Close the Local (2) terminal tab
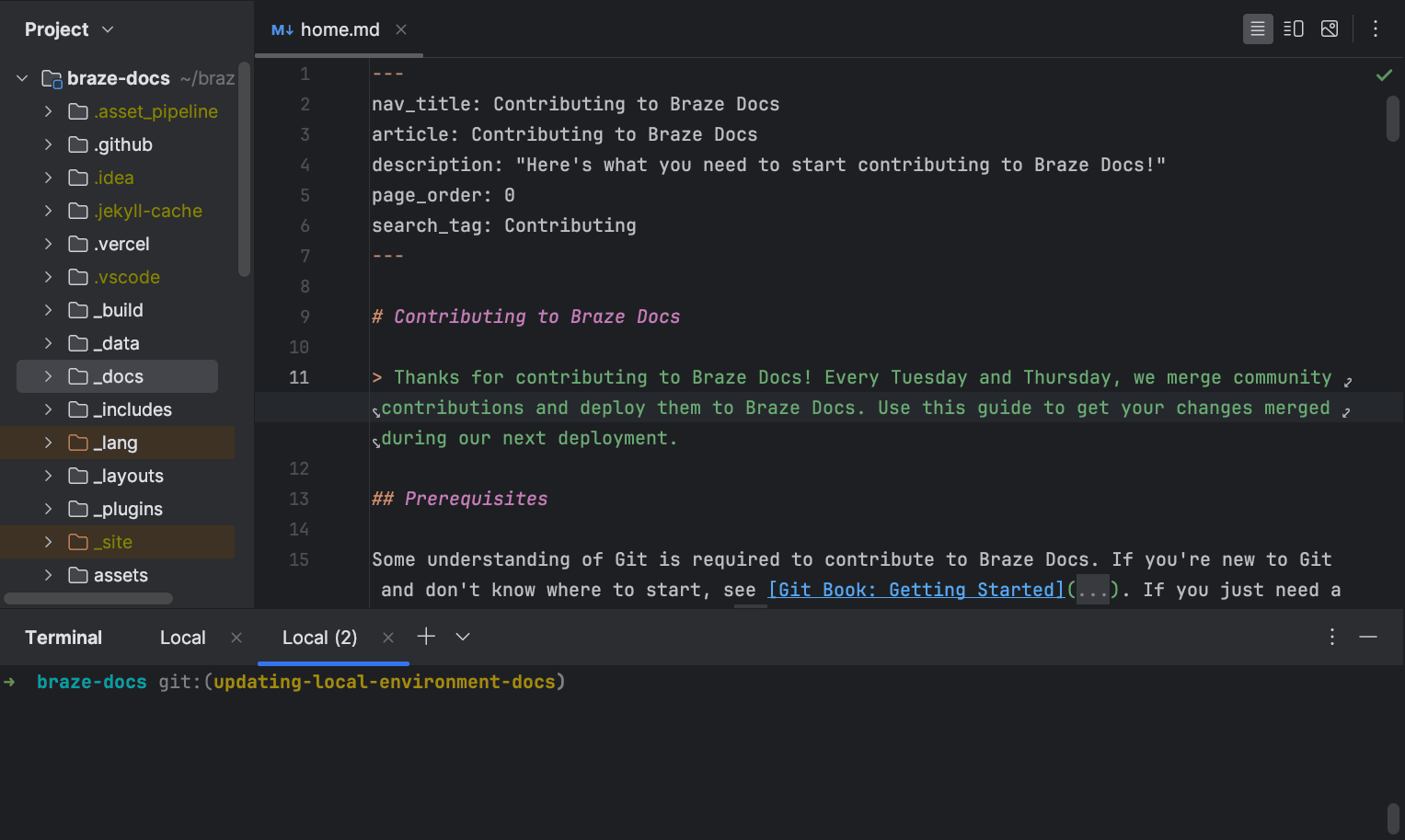Viewport: 1405px width, 840px height. 388,638
